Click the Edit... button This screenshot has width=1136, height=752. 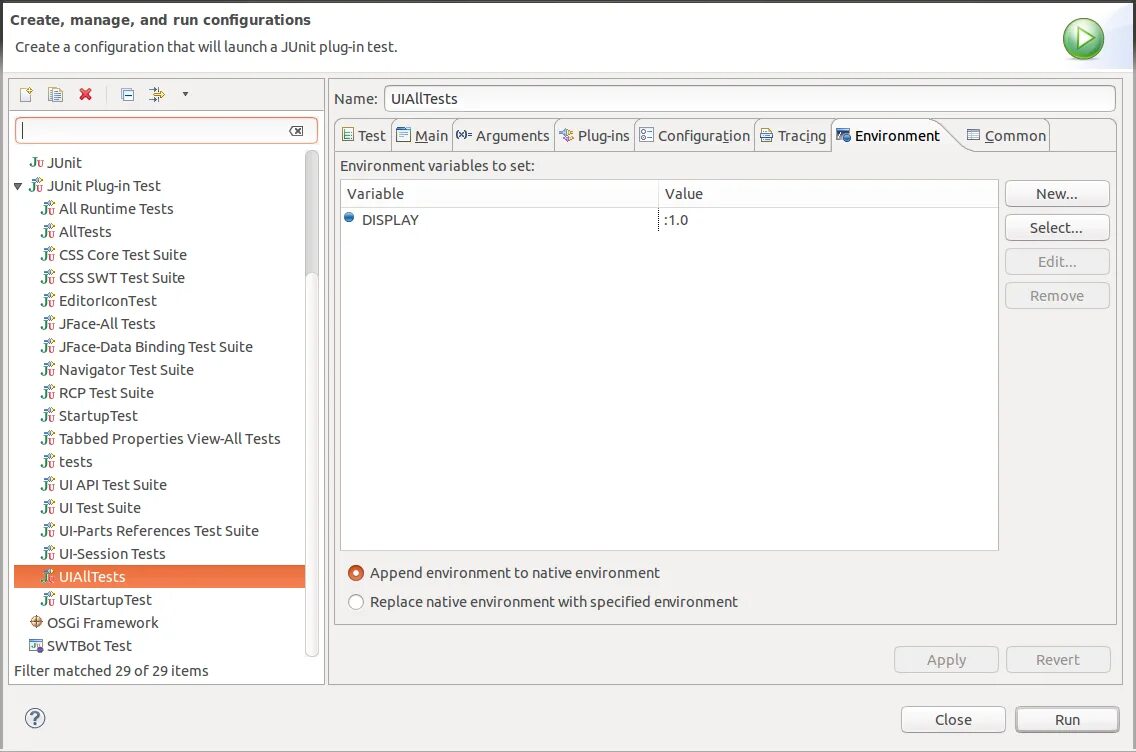[x=1057, y=262]
